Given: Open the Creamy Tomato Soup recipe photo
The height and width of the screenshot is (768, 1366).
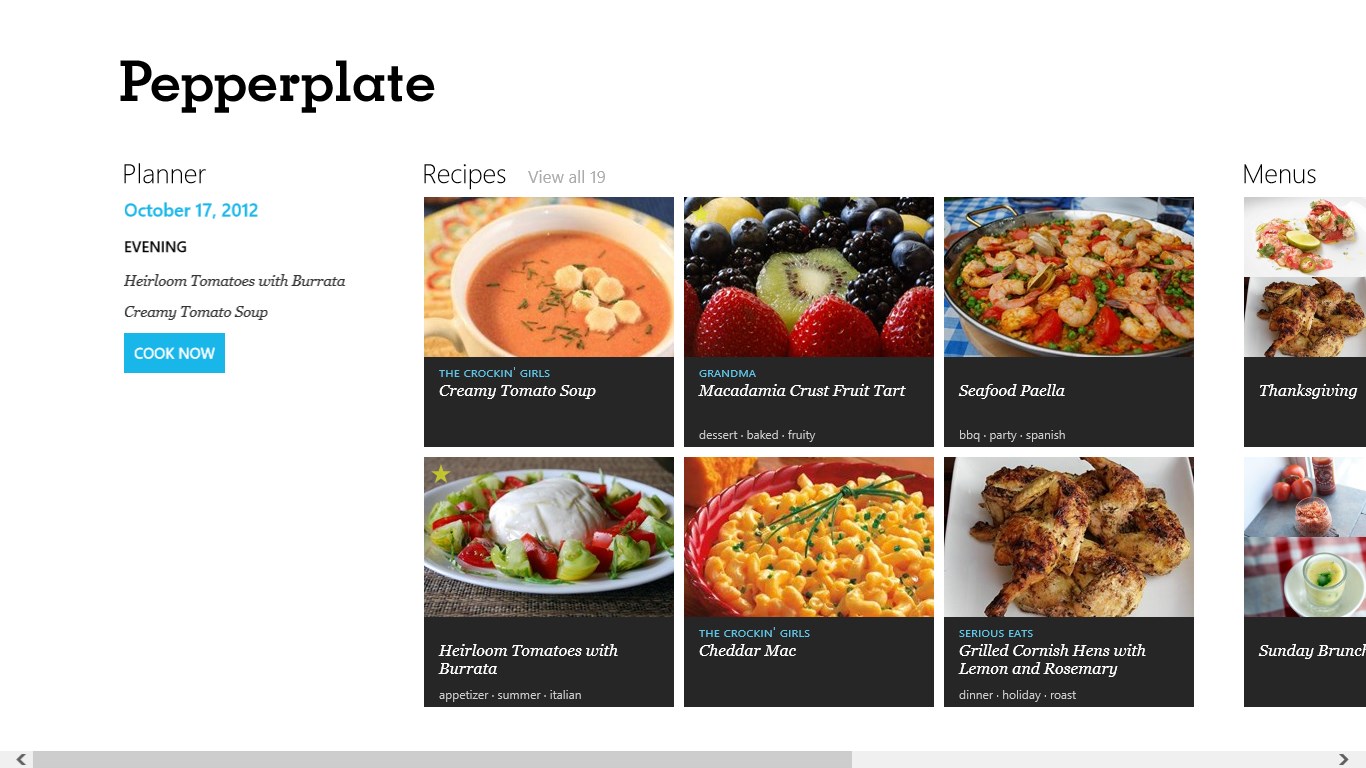Looking at the screenshot, I should (548, 277).
